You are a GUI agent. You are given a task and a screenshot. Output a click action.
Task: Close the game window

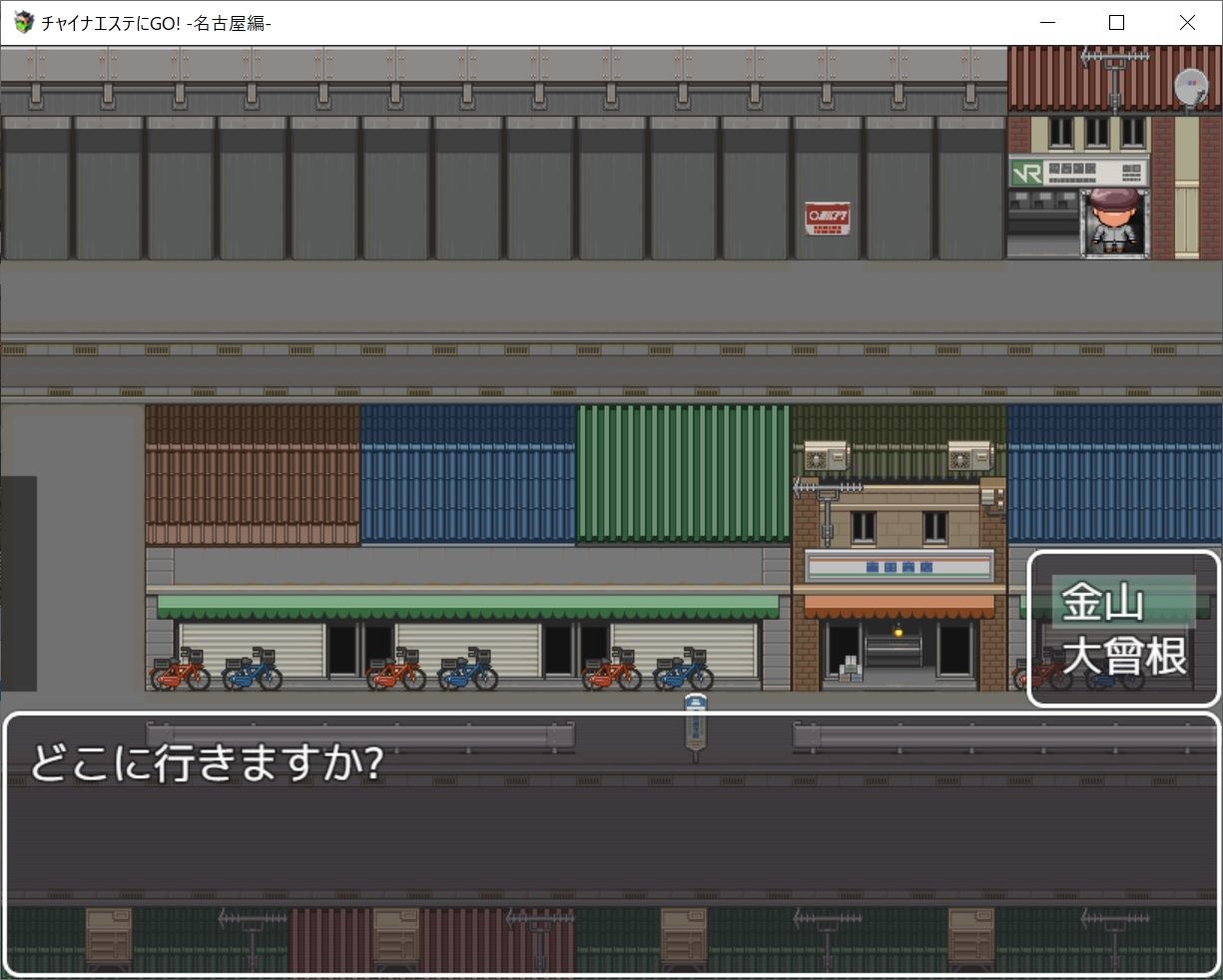click(x=1186, y=22)
